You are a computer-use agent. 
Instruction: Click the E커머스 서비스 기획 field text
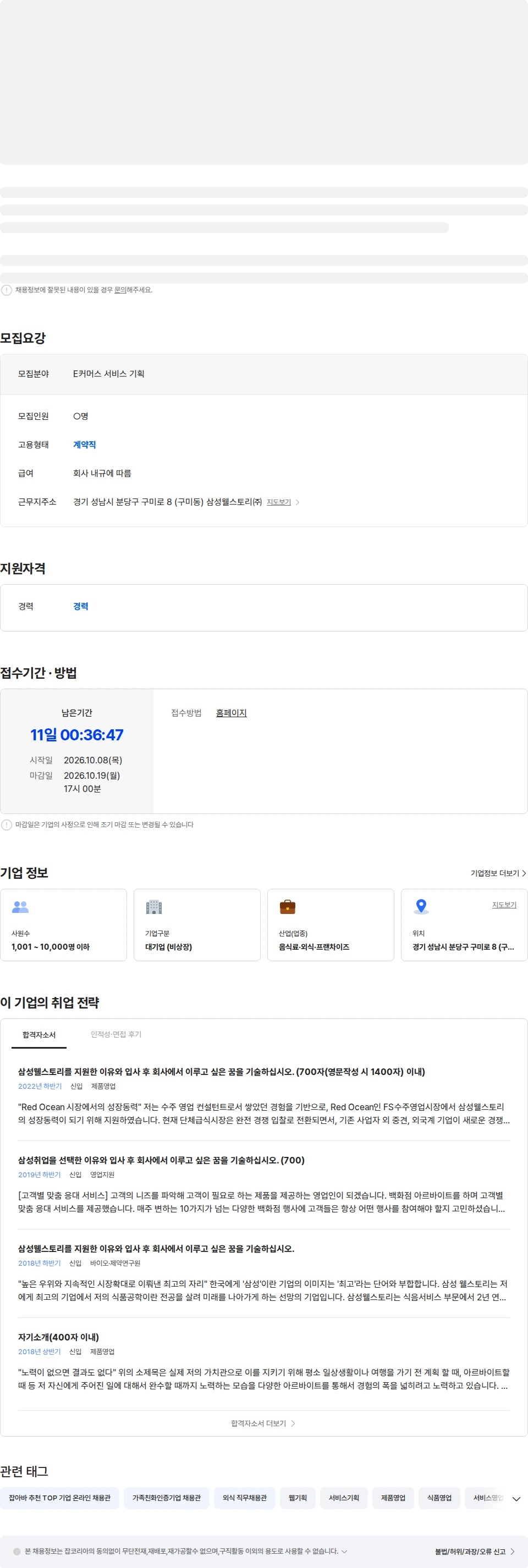click(108, 374)
